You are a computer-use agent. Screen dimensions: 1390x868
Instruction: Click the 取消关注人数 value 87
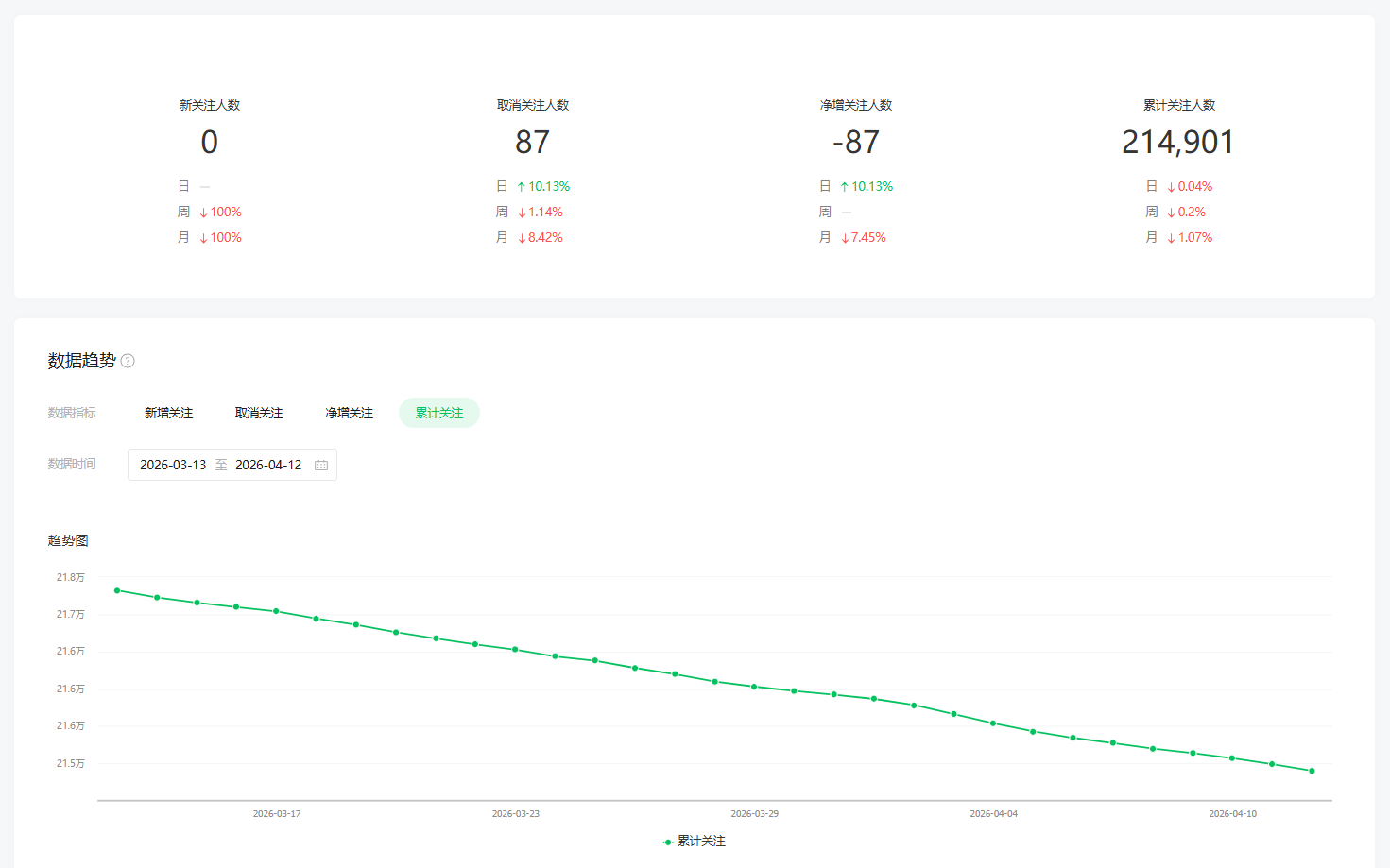coord(532,143)
